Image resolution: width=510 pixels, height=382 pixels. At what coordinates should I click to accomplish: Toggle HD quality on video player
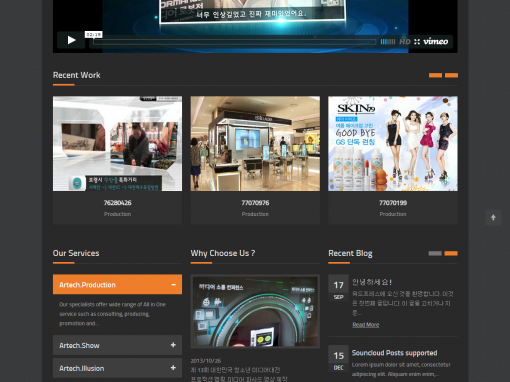405,42
